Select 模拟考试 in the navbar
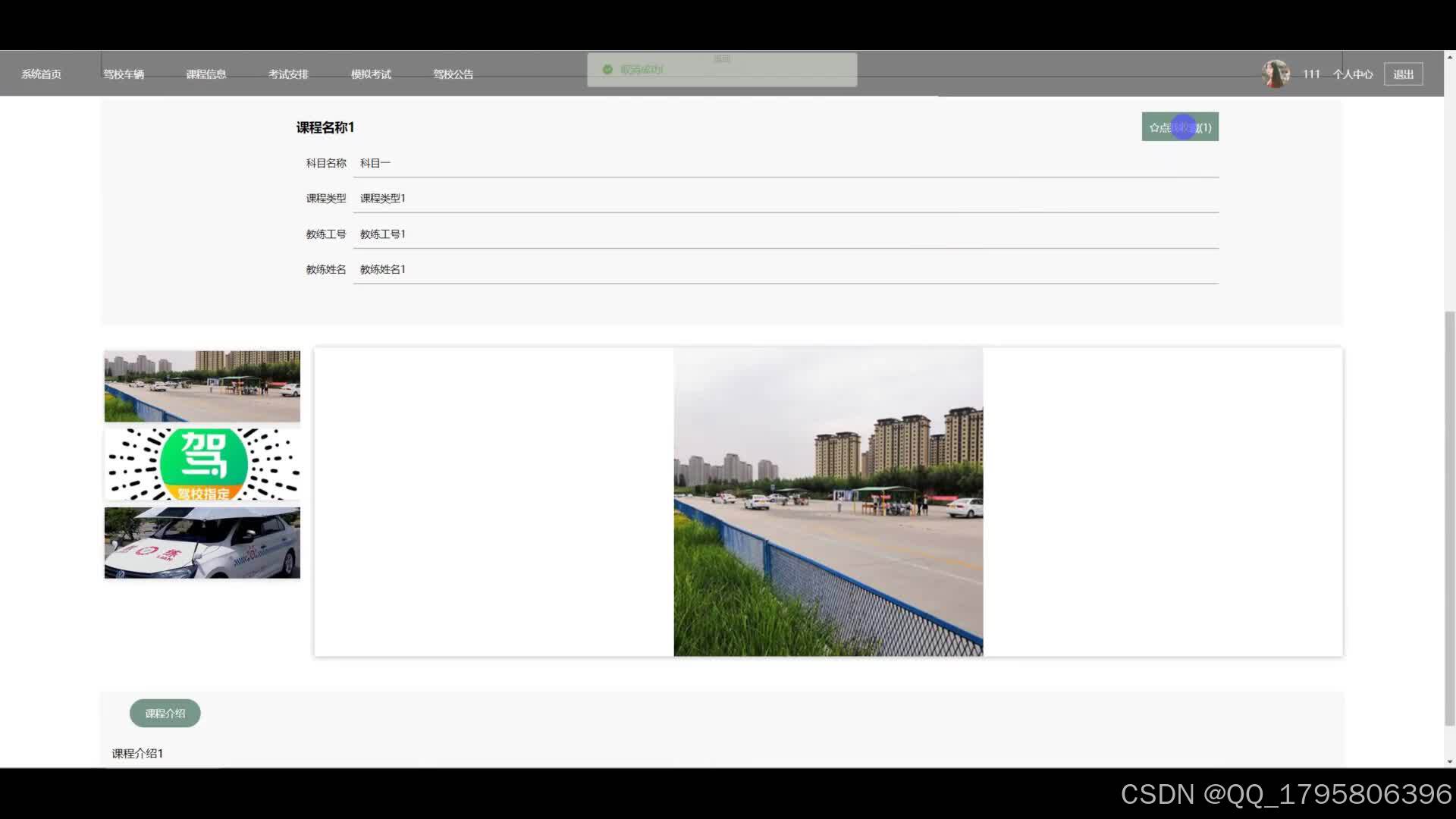Image resolution: width=1456 pixels, height=819 pixels. click(371, 74)
